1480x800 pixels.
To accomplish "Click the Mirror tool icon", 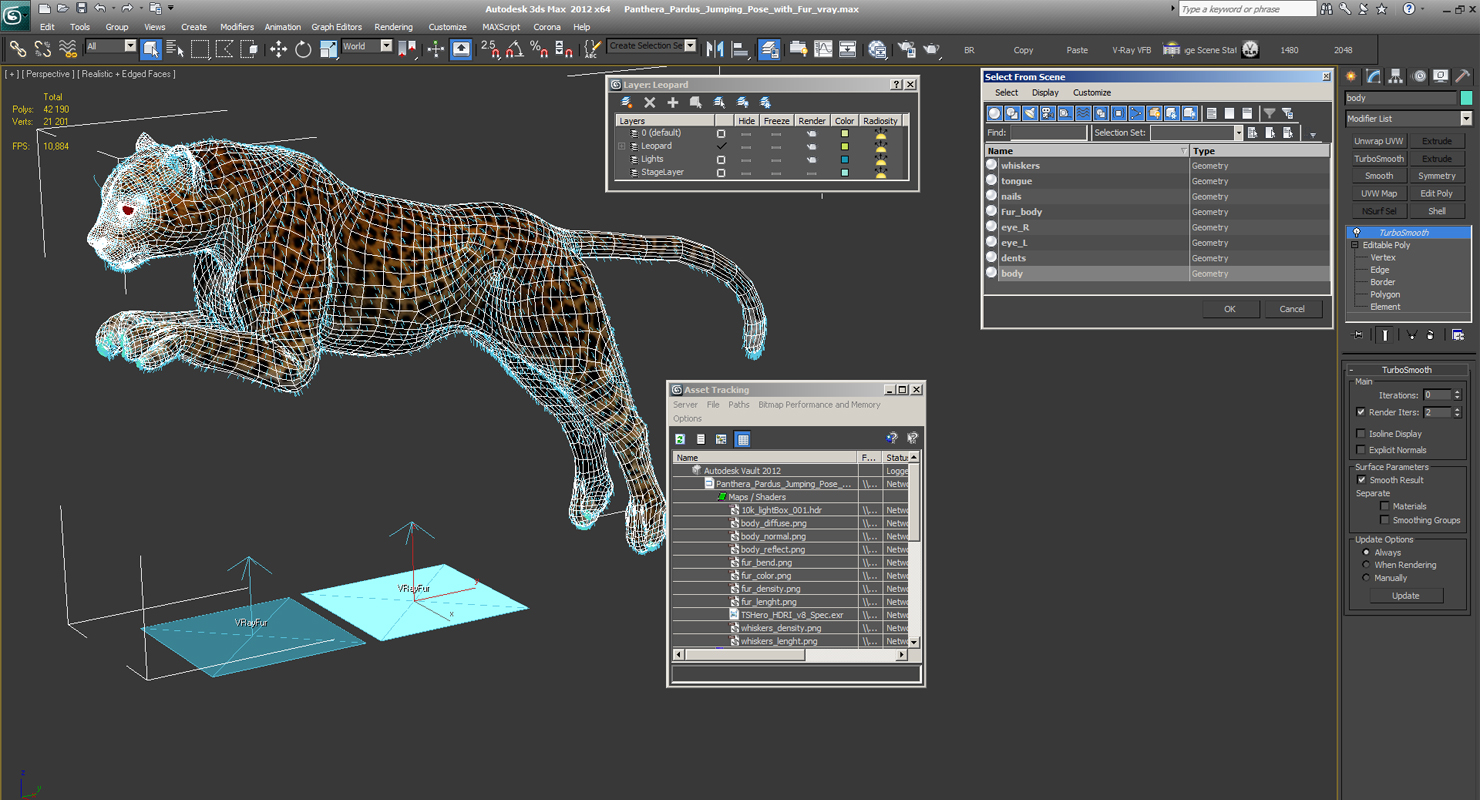I will (x=715, y=48).
